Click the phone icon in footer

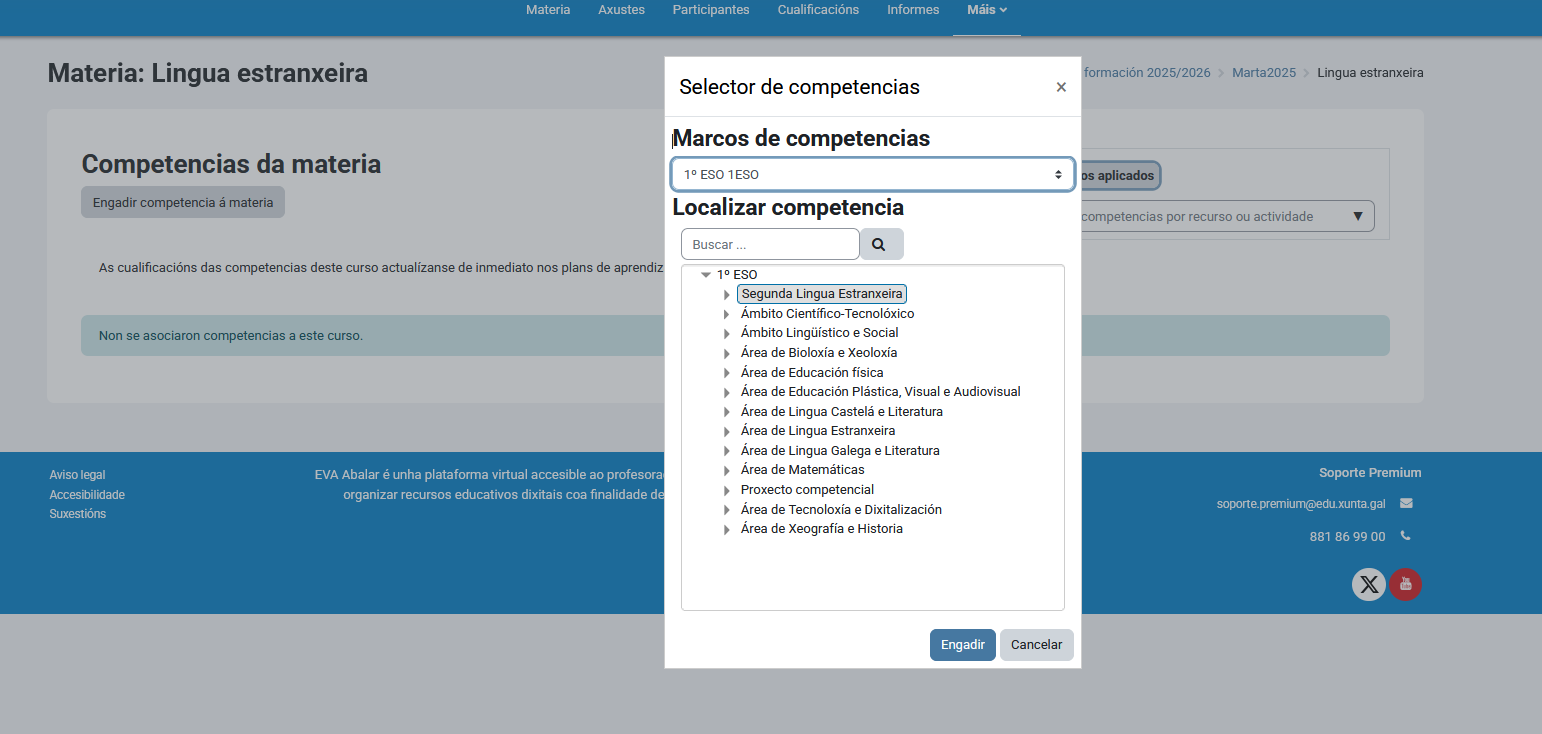point(1405,536)
